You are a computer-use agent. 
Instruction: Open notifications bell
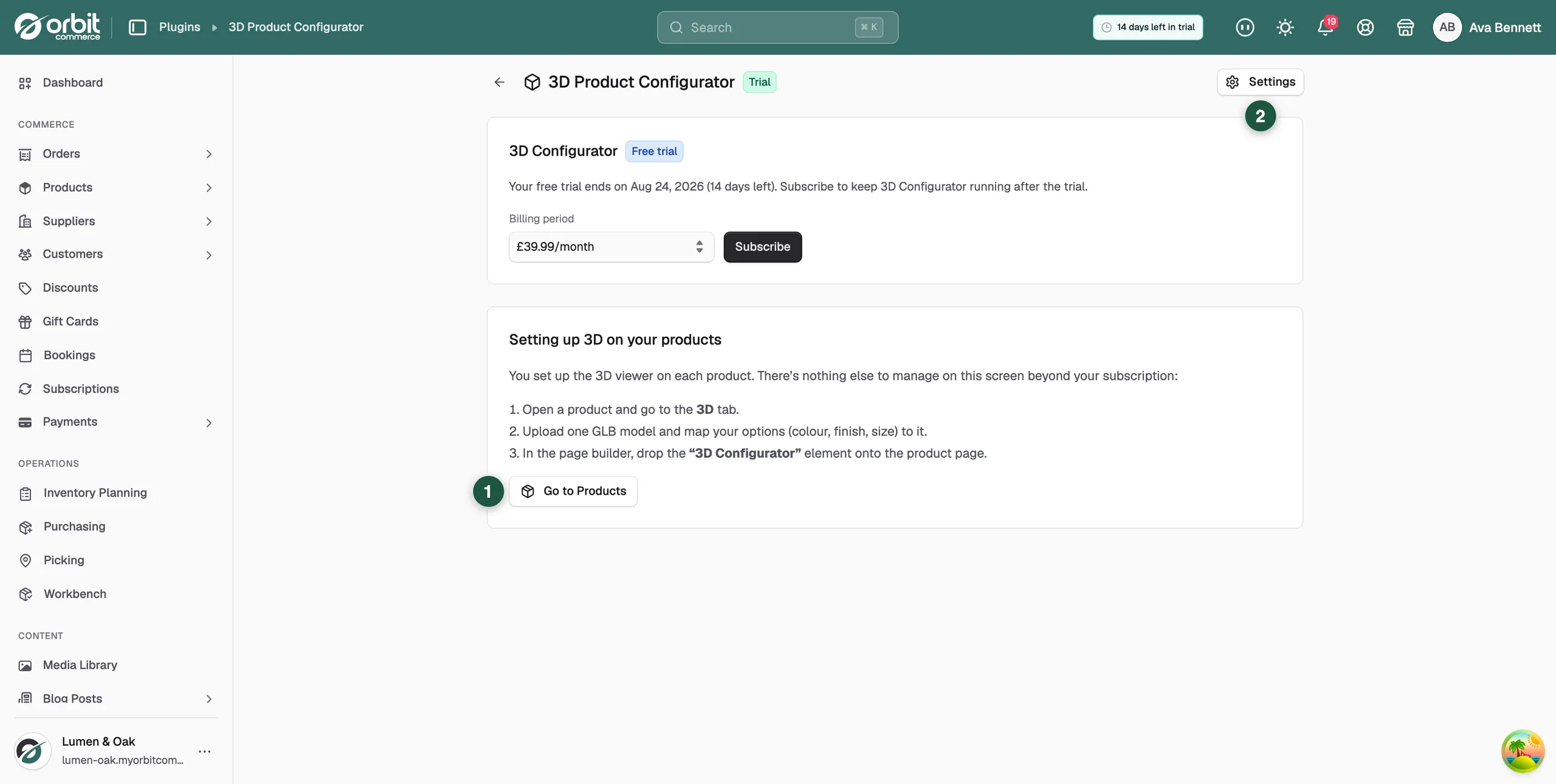pos(1325,27)
